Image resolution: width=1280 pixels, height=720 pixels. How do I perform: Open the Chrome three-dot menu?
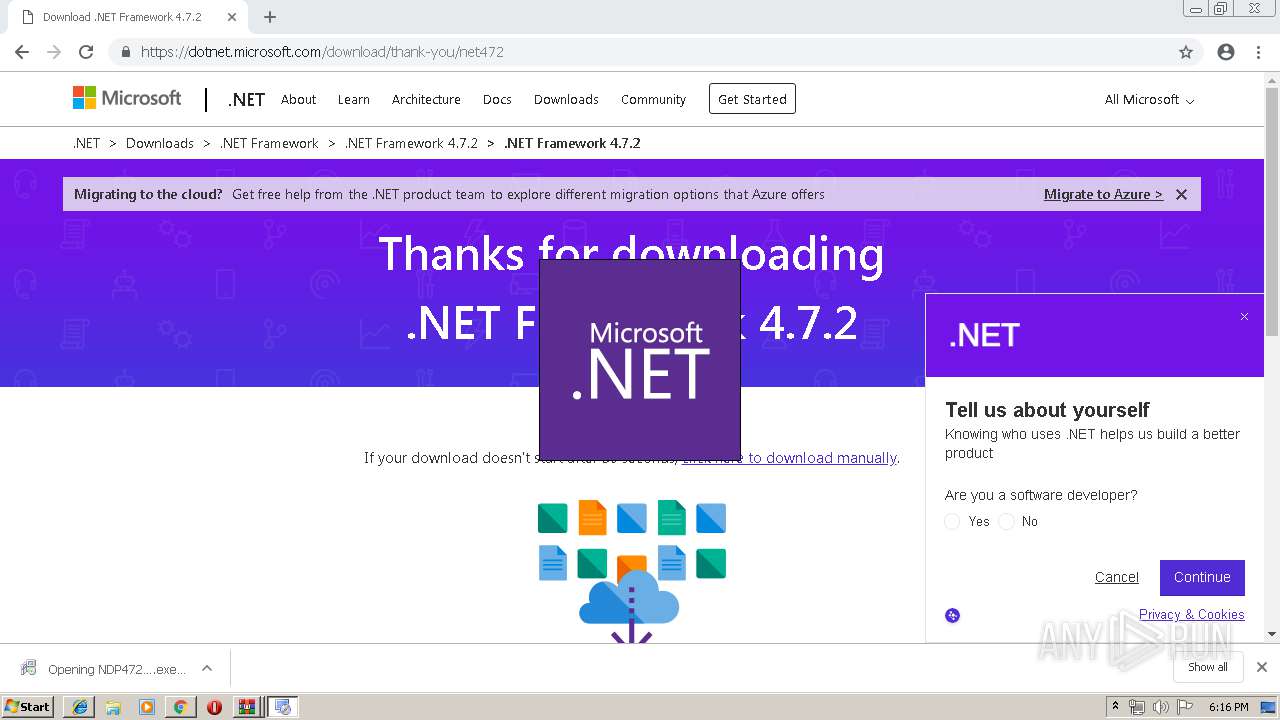pos(1258,52)
